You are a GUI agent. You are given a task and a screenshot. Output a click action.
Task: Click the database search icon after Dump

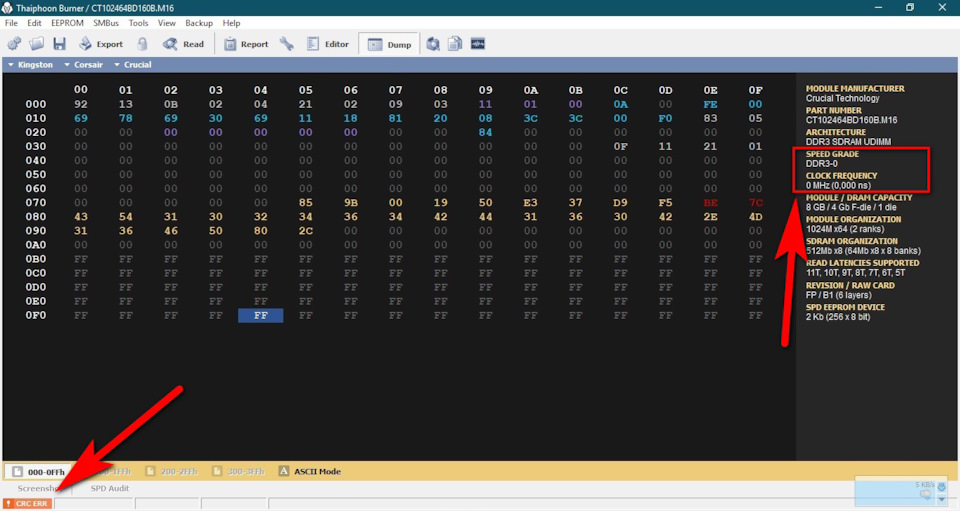(x=433, y=44)
